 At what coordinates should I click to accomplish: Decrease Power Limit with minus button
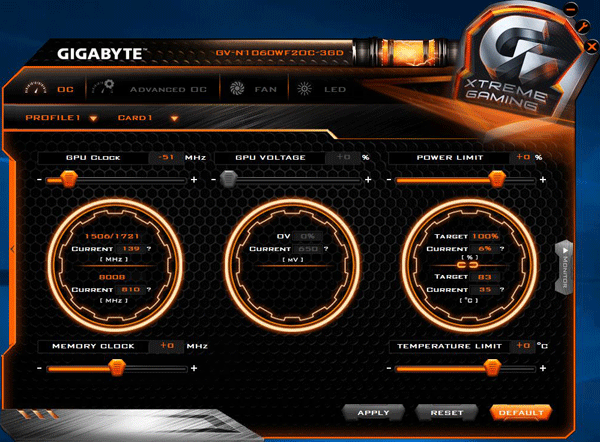(389, 180)
